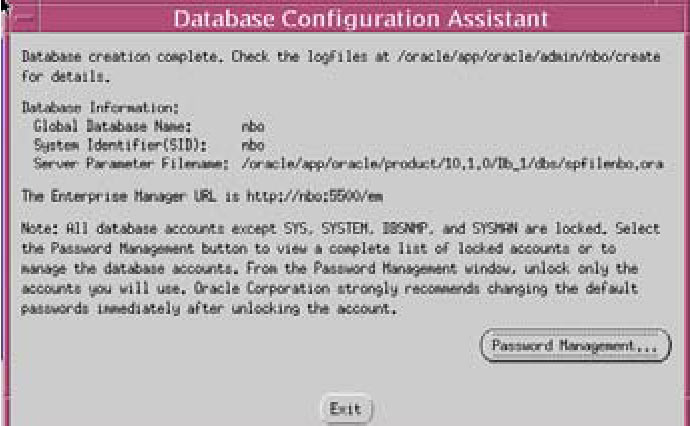Click the Password Management button

575,346
